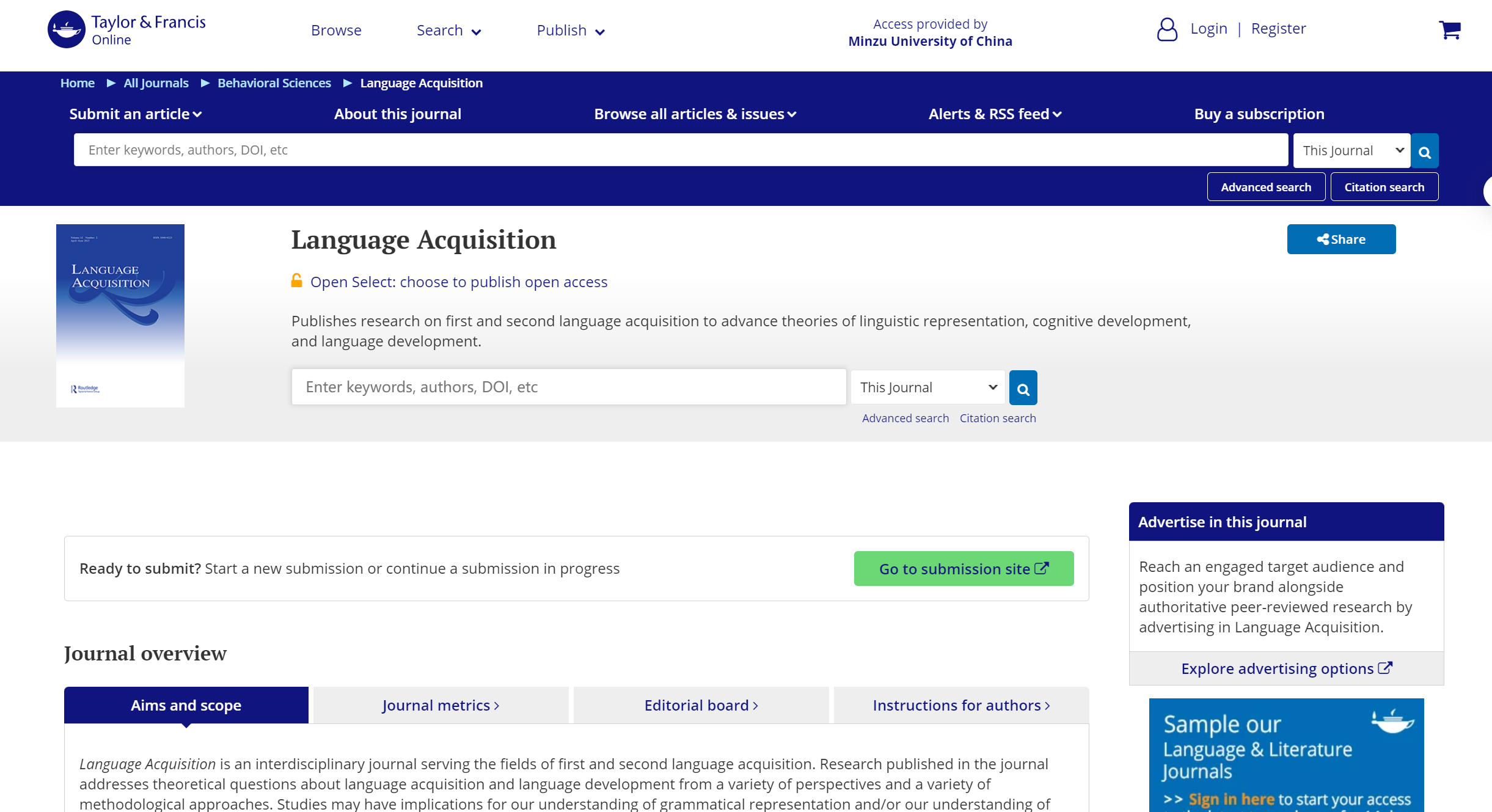Click the Advertise in this journal heading
Image resolution: width=1492 pixels, height=812 pixels.
pos(1222,522)
